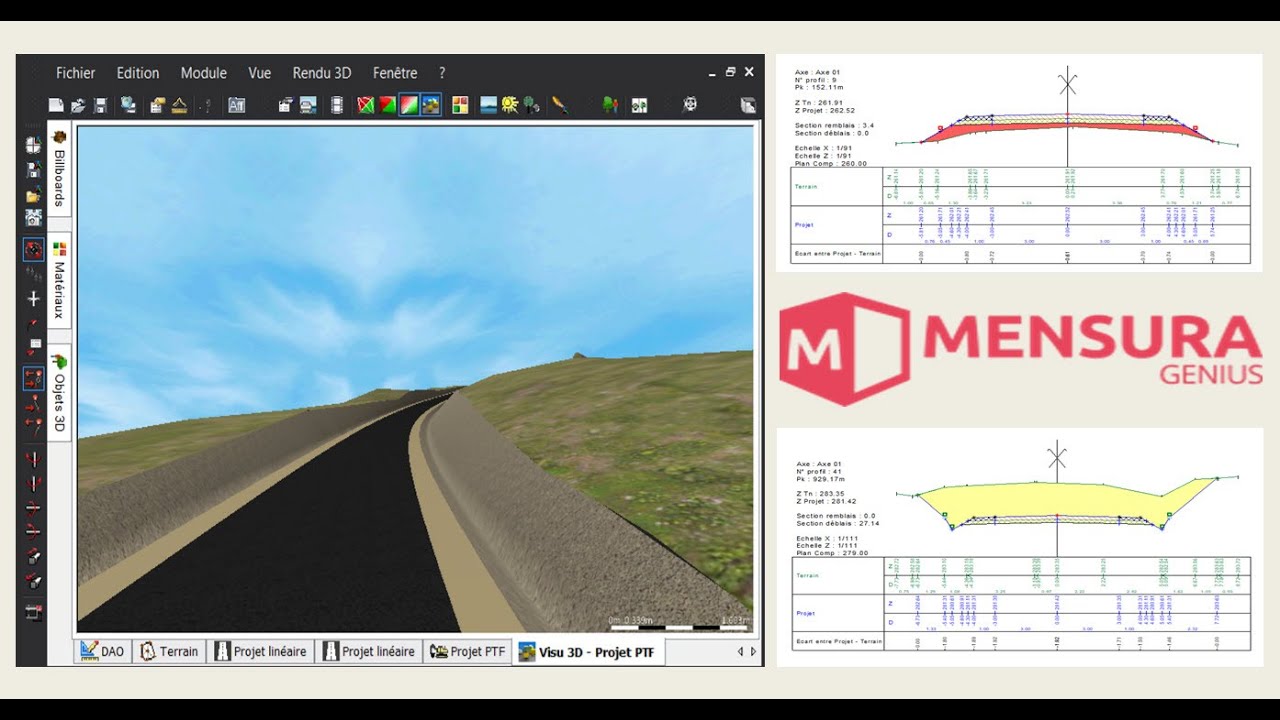Open the Vue menu

(260, 73)
